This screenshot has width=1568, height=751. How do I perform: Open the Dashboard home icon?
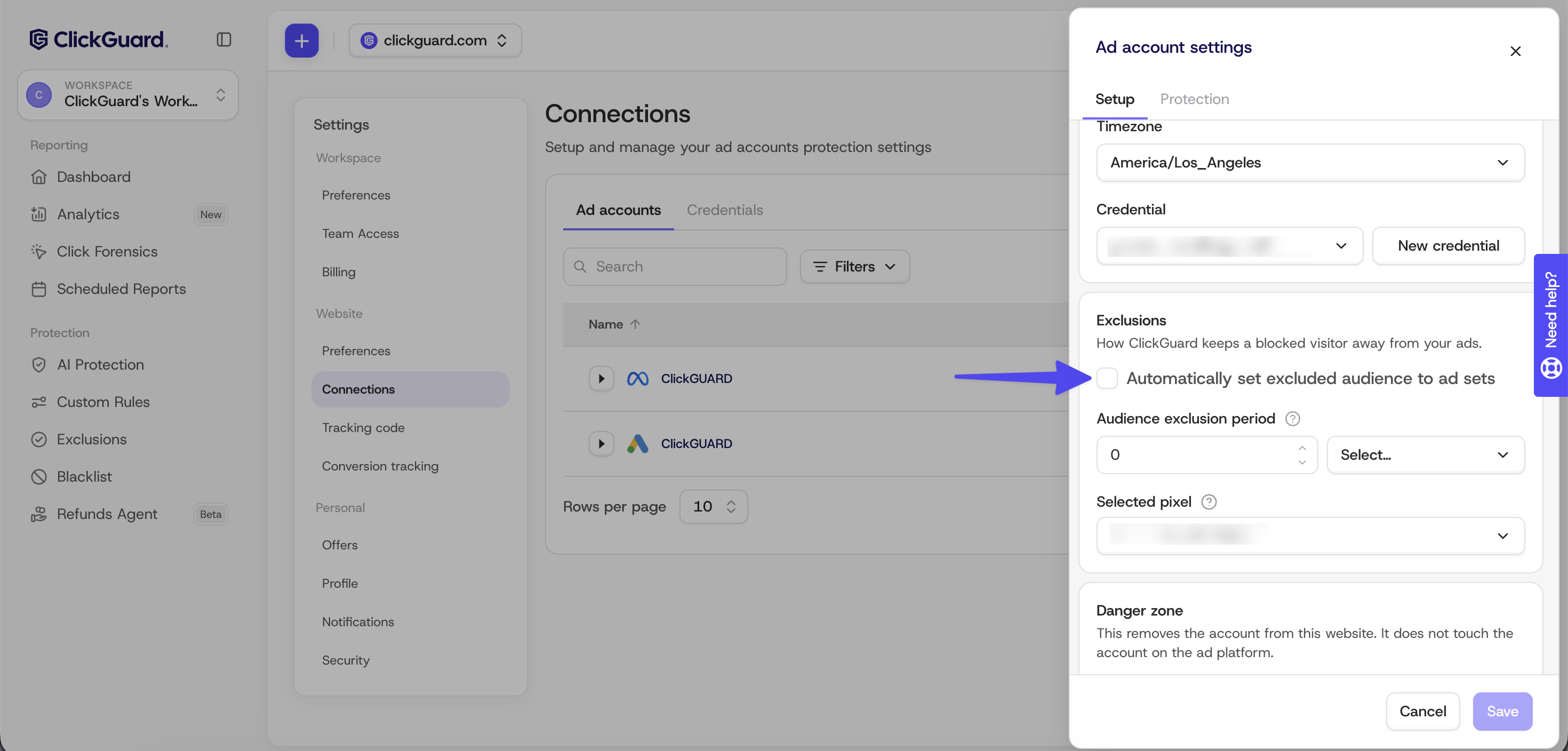point(39,177)
